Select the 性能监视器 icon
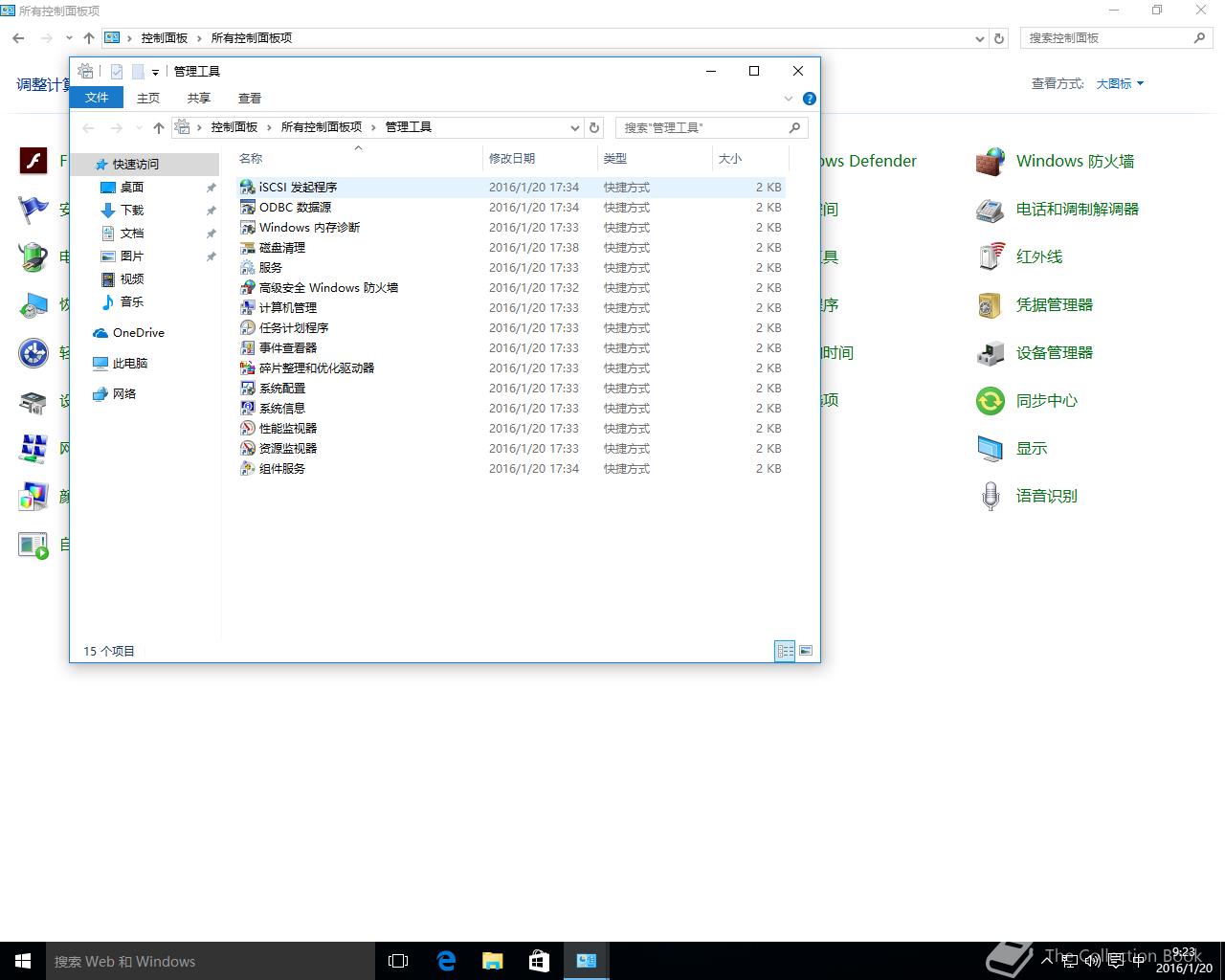 click(x=248, y=428)
